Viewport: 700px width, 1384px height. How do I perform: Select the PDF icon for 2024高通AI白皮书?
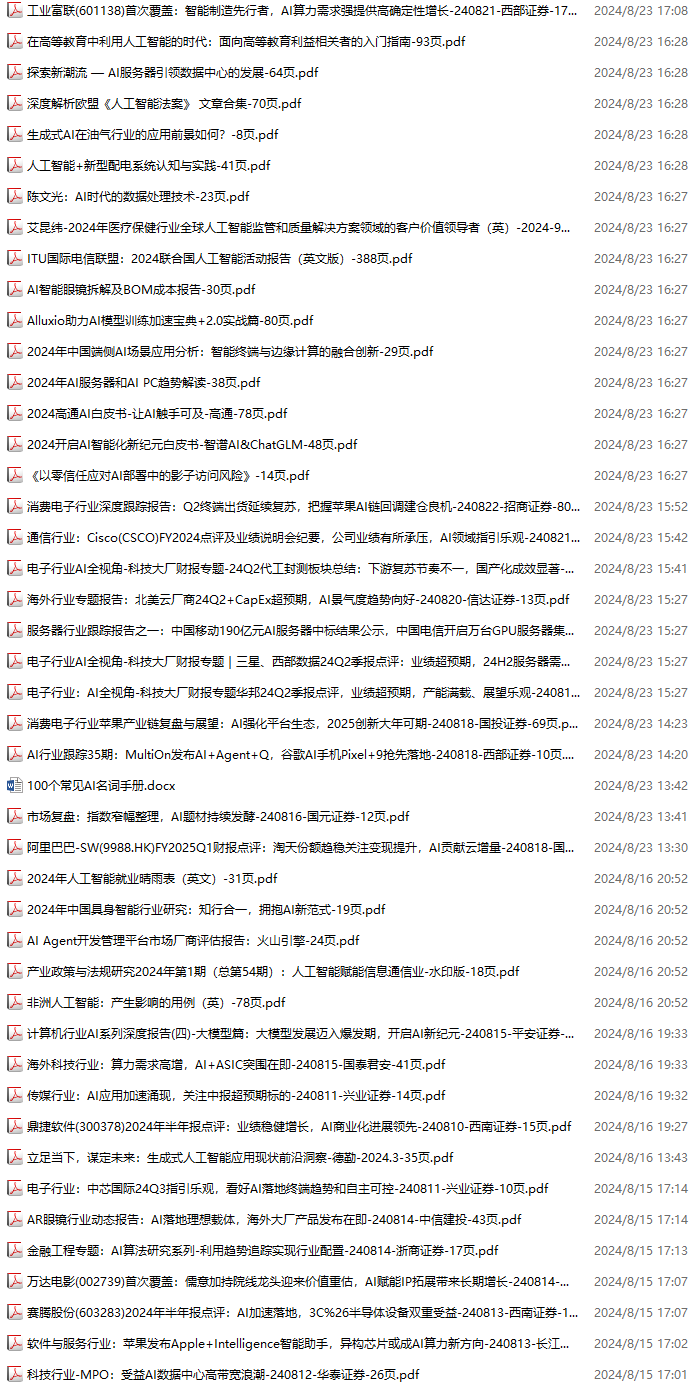tap(14, 413)
